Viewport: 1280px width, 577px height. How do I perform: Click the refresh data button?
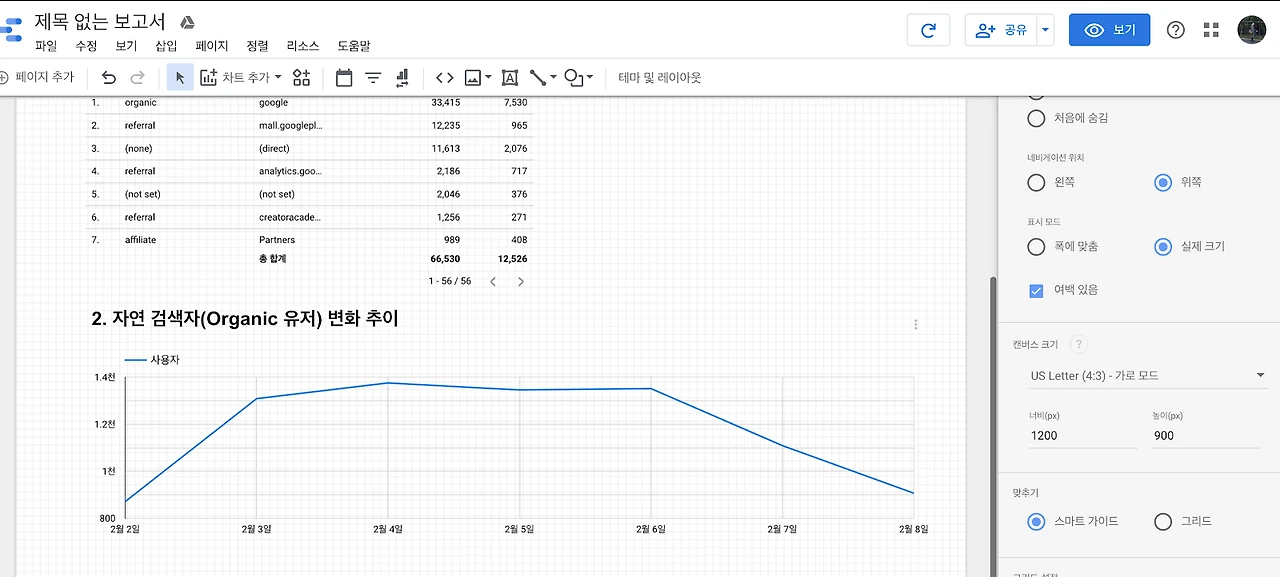pyautogui.click(x=928, y=30)
